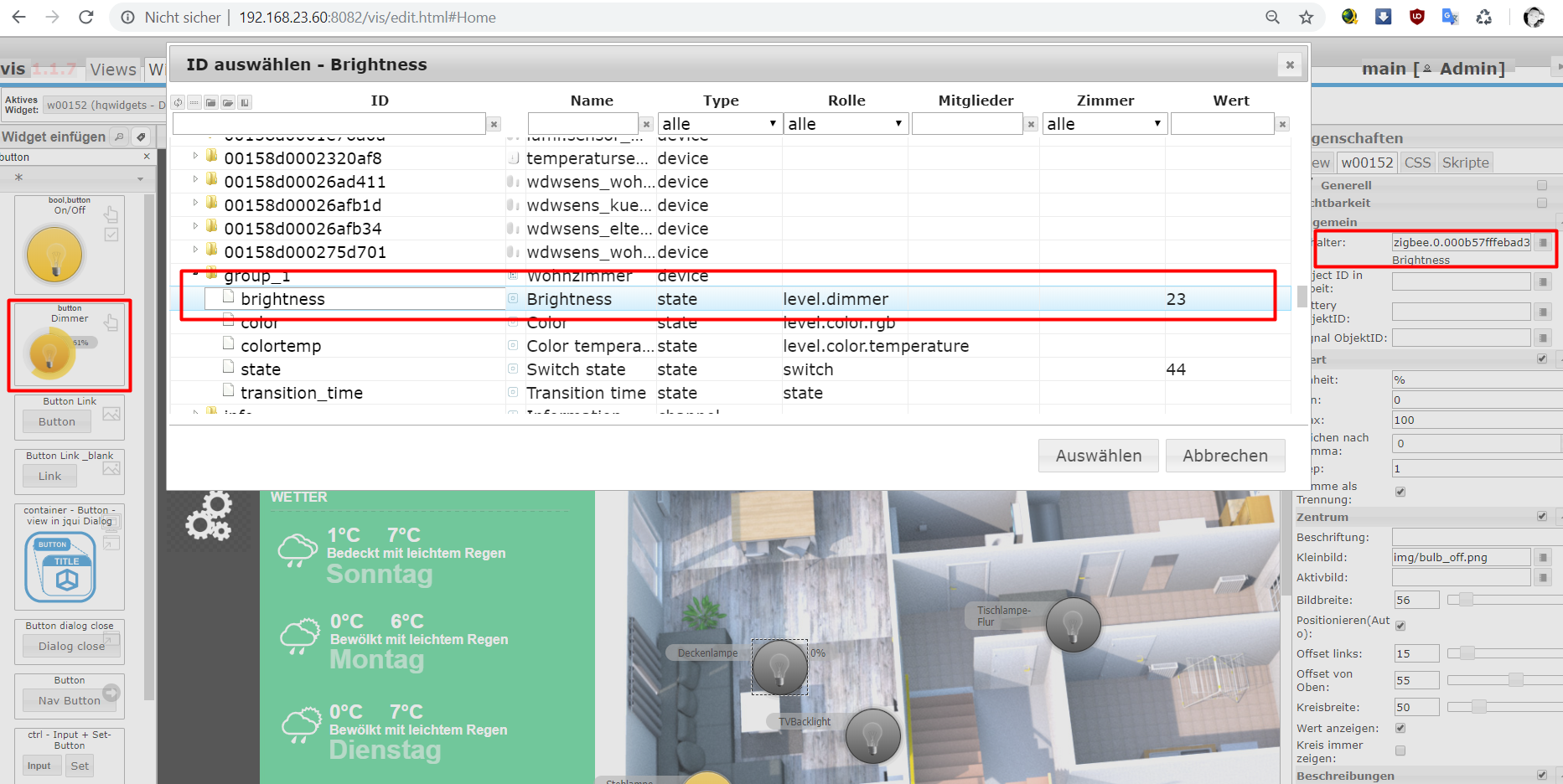Enable the Kreis immer zeigen checkbox

click(x=1400, y=750)
